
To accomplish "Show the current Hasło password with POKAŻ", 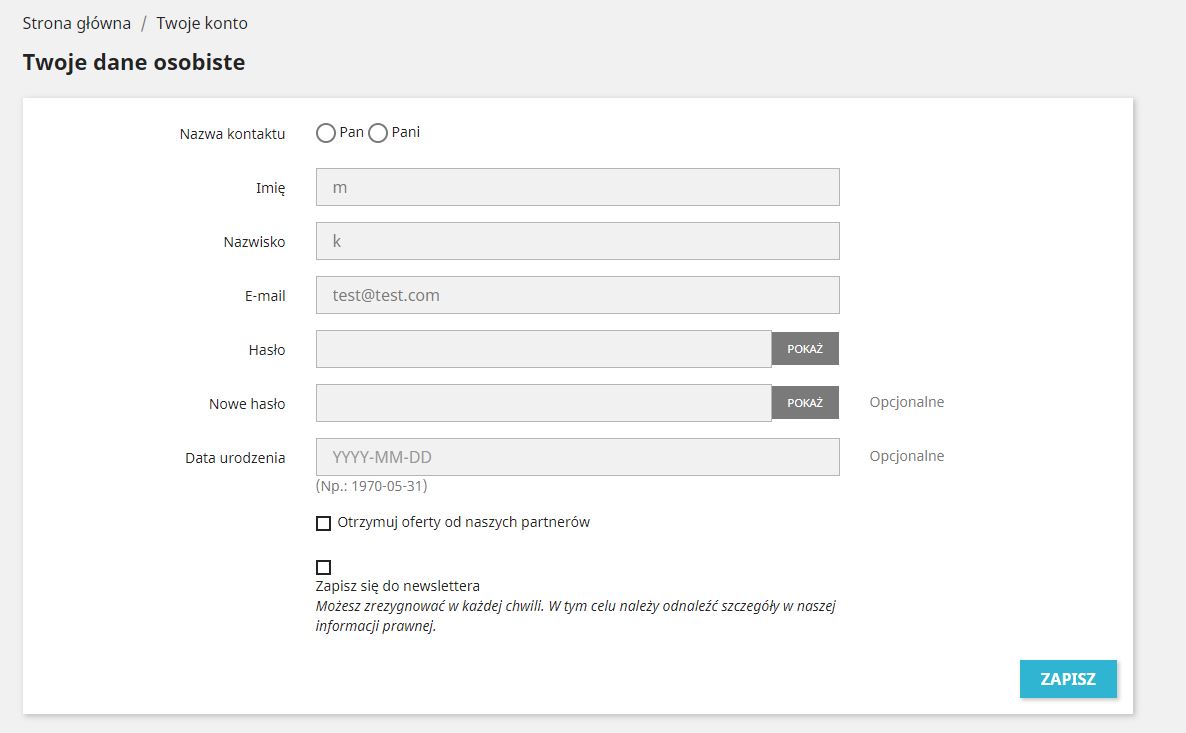I will pos(805,349).
